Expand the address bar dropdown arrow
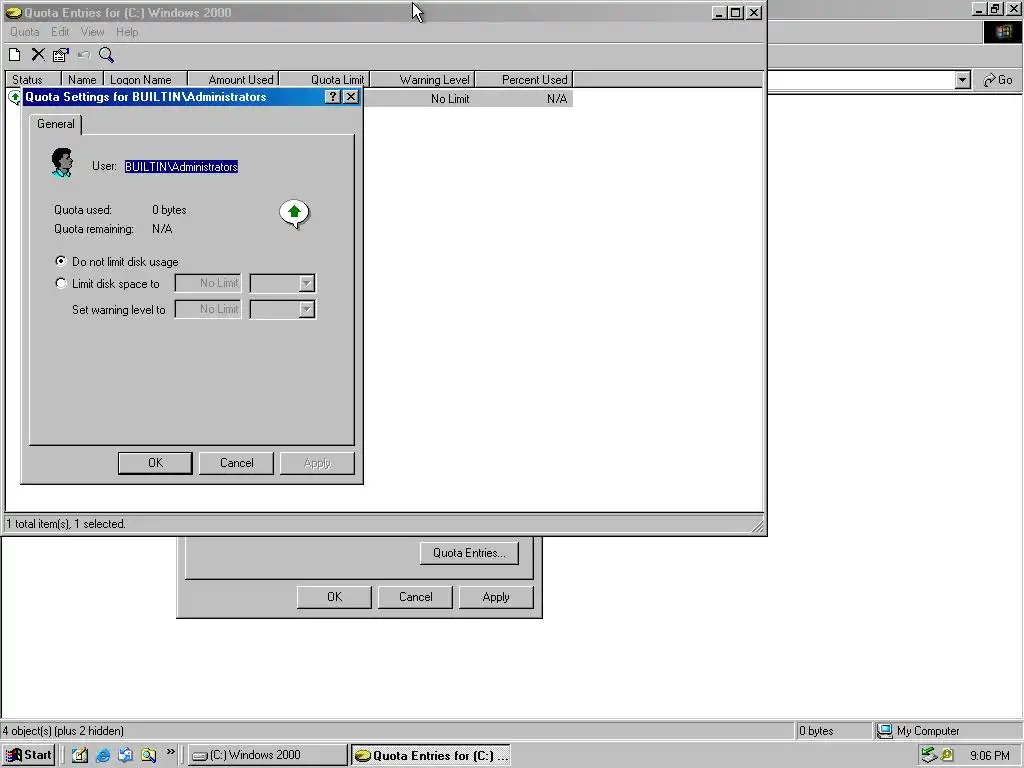The height and width of the screenshot is (768, 1024). [x=962, y=80]
